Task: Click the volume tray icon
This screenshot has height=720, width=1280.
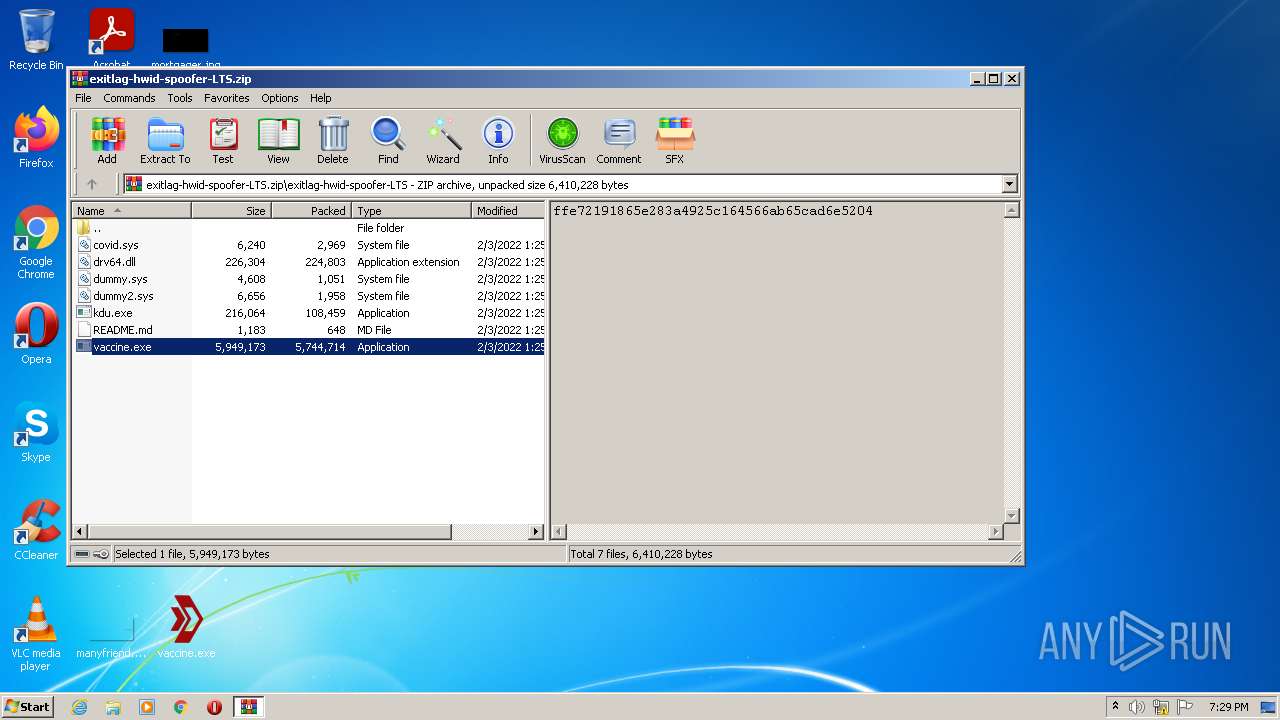Action: (x=1137, y=707)
